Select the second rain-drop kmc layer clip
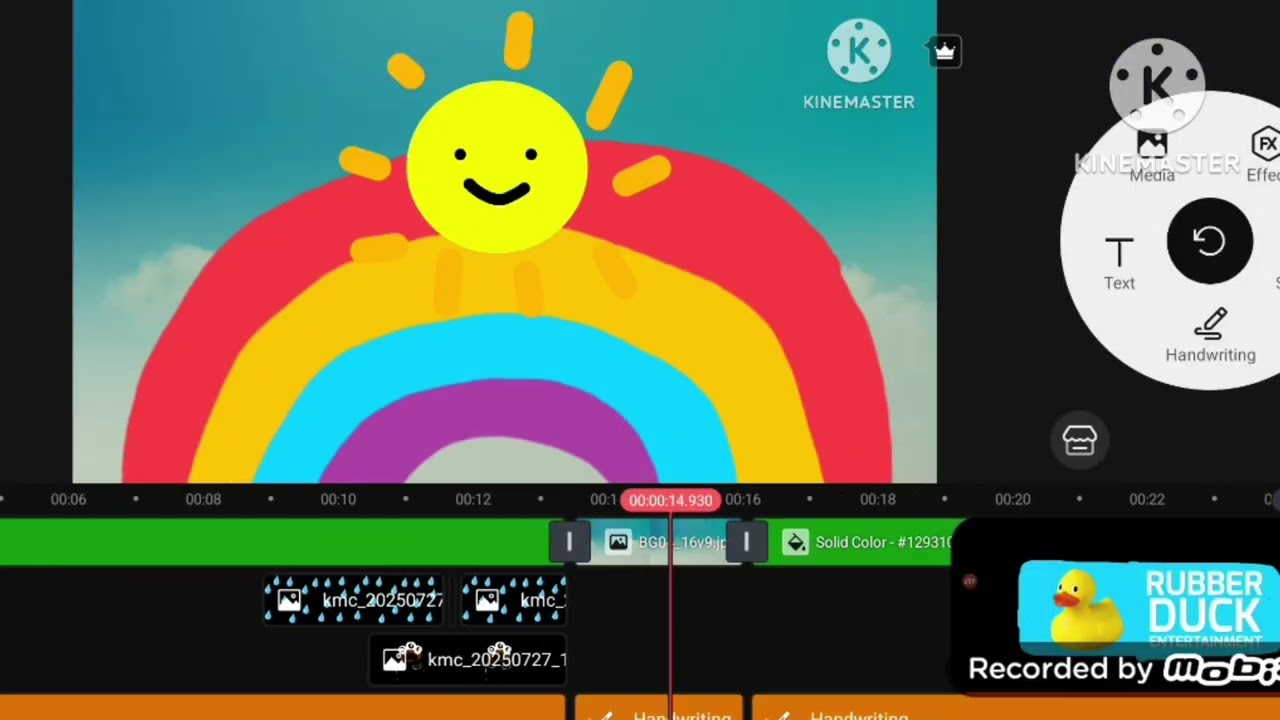Screen dimensions: 1280x720 (513, 600)
